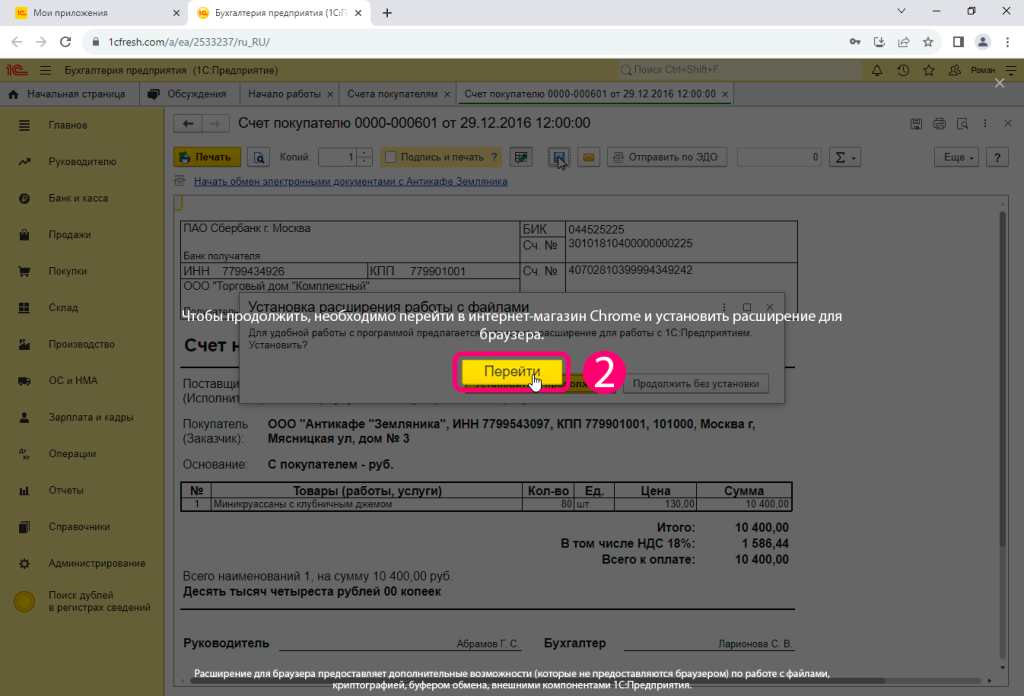1024x696 pixels.
Task: Open the Начать обмен электронными документами link
Action: point(351,182)
